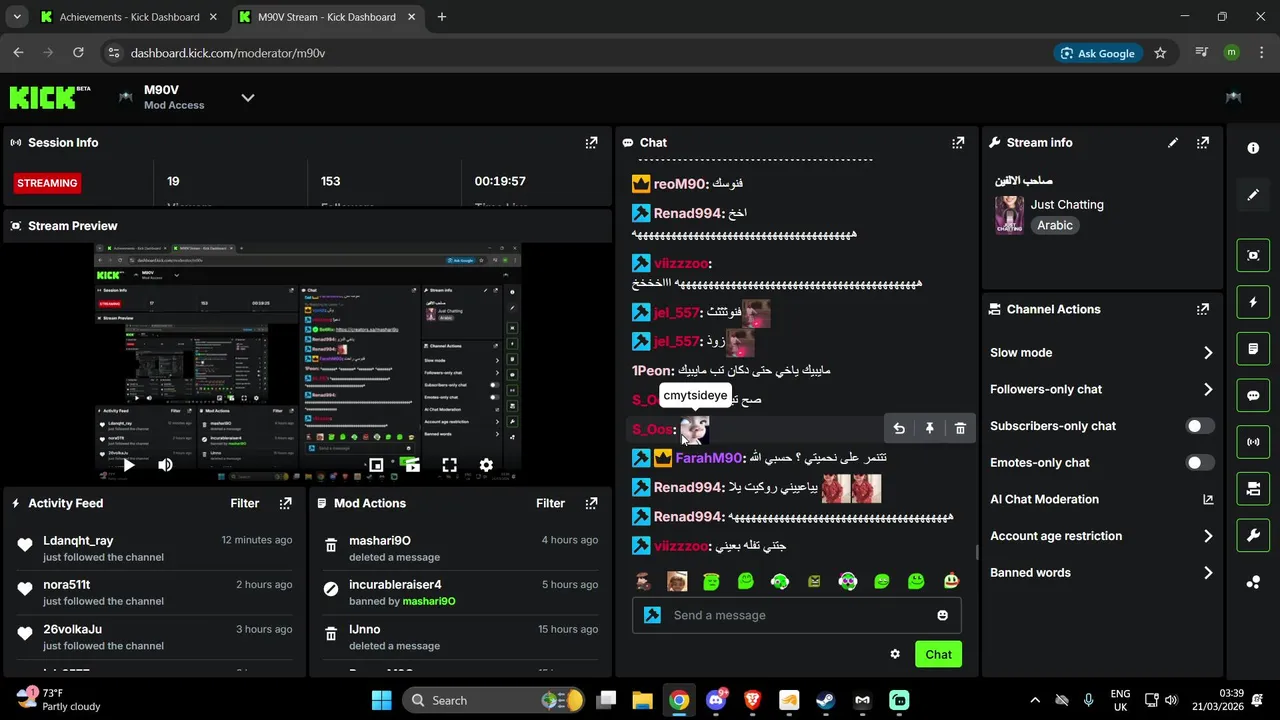
Task: Open Mod Actions Filter
Action: (550, 503)
